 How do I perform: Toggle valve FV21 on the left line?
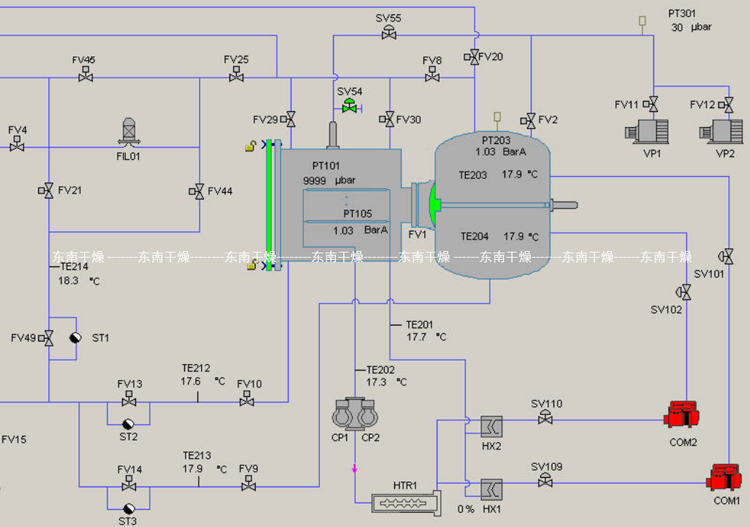pyautogui.click(x=47, y=190)
